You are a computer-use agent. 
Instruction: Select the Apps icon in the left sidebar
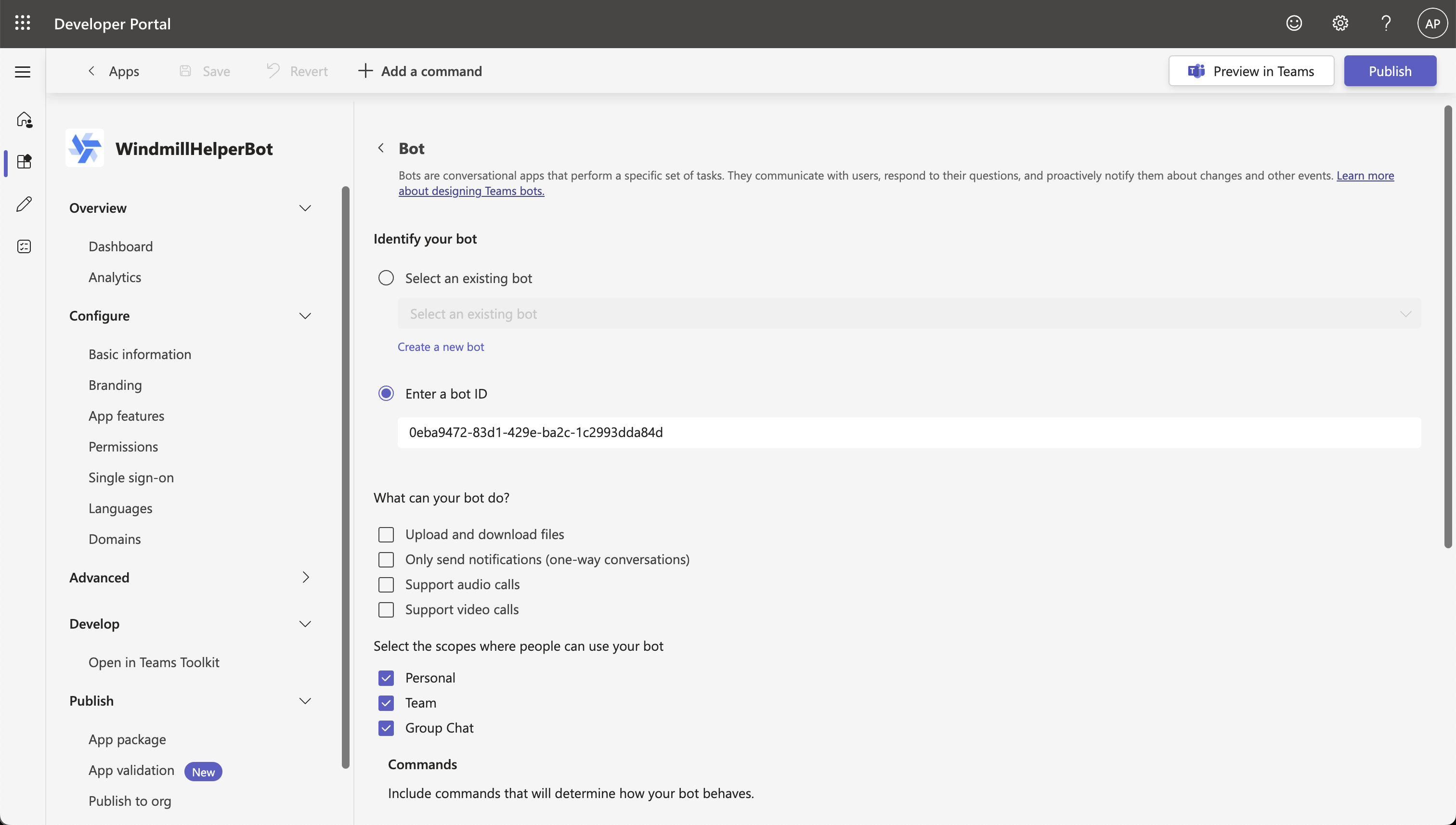[24, 162]
